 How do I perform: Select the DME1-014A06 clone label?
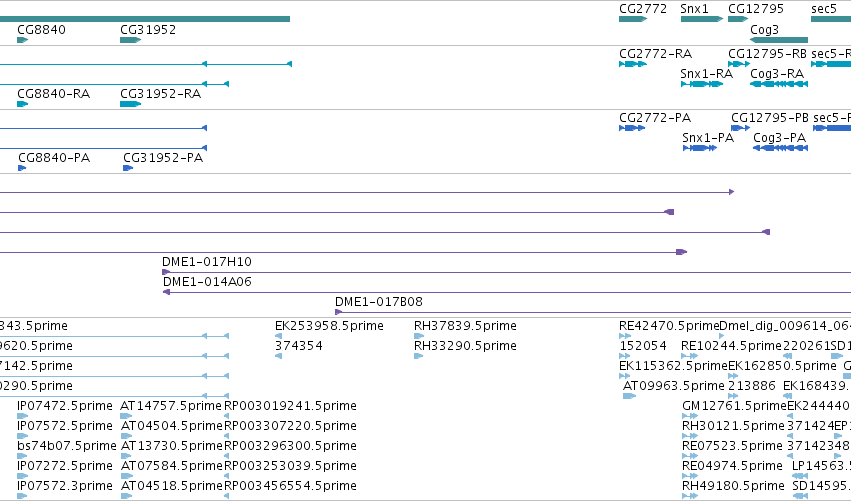click(x=207, y=282)
